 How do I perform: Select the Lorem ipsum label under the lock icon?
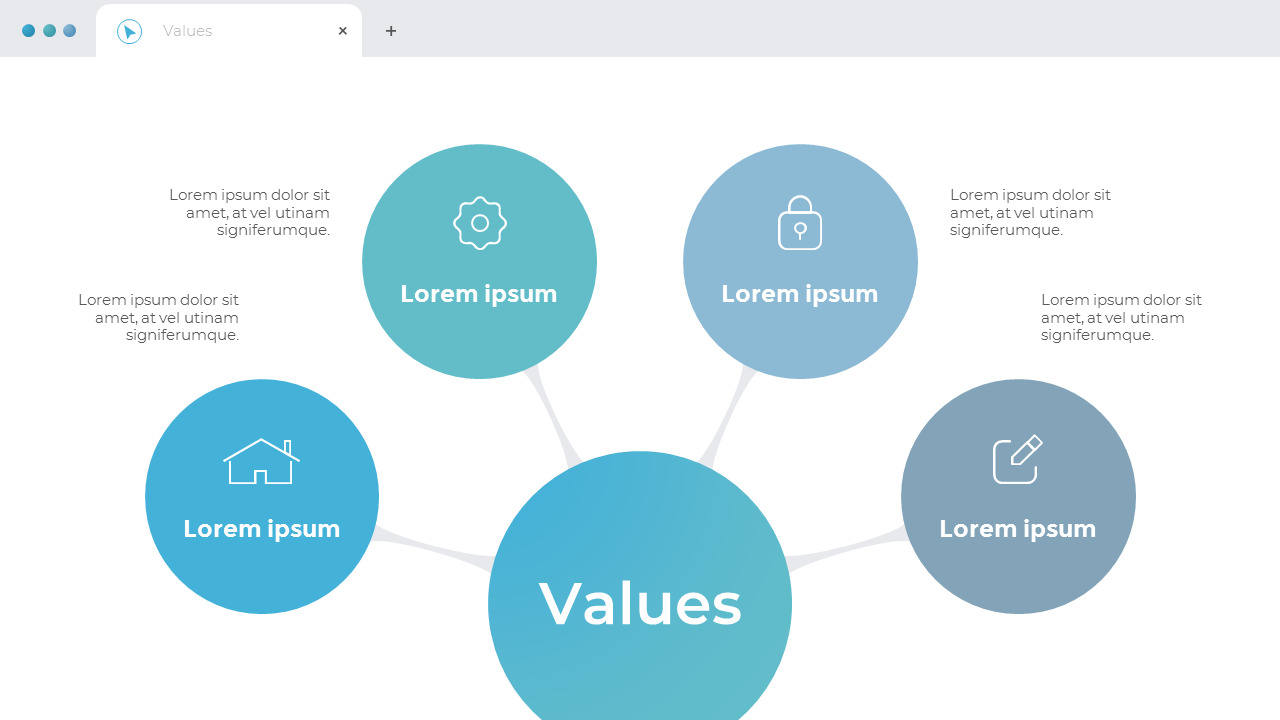click(800, 294)
